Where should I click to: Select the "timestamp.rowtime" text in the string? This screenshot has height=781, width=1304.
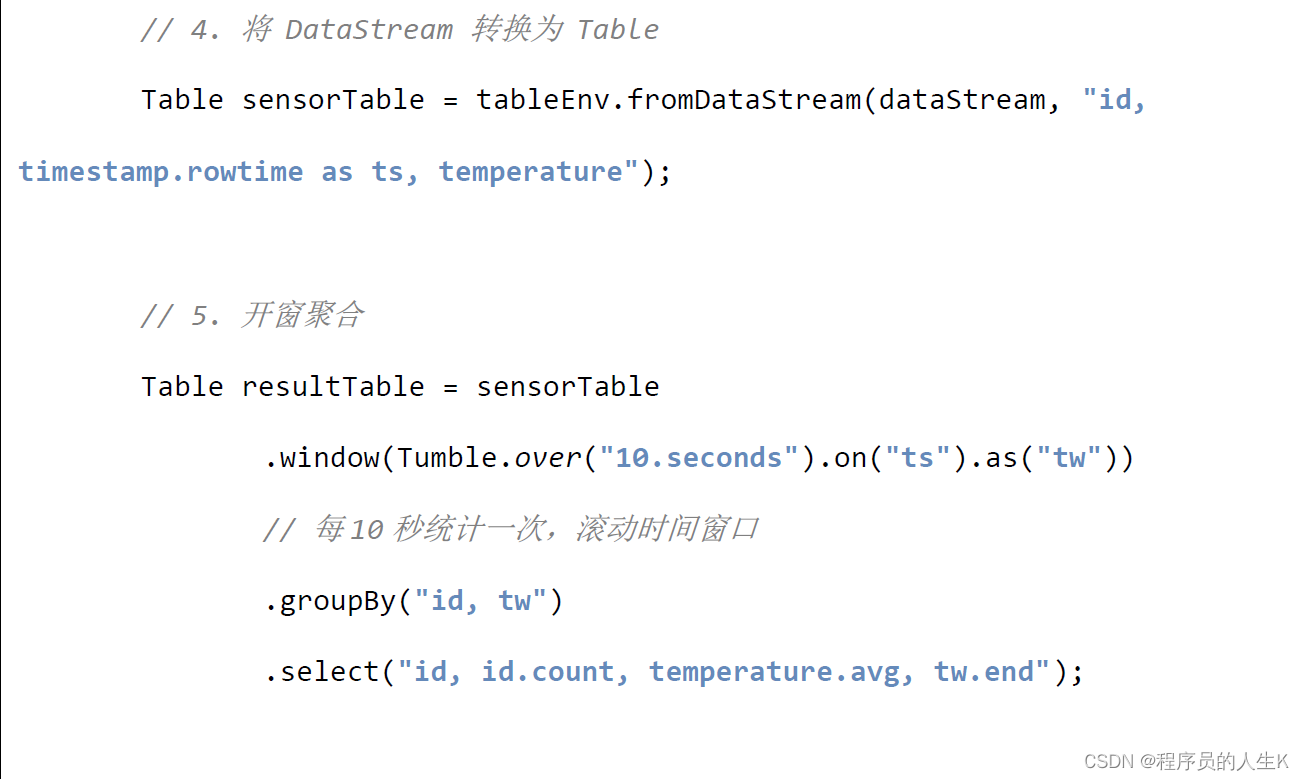point(160,172)
